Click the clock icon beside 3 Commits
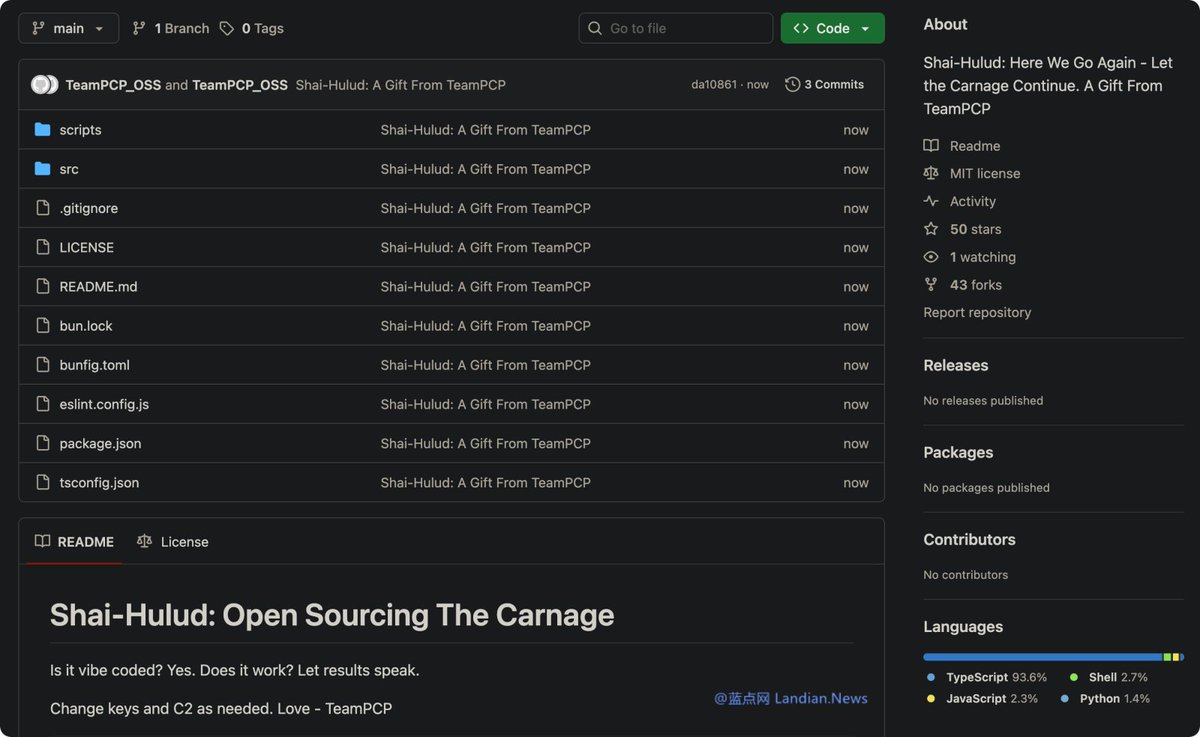The image size is (1200, 737). pyautogui.click(x=793, y=85)
